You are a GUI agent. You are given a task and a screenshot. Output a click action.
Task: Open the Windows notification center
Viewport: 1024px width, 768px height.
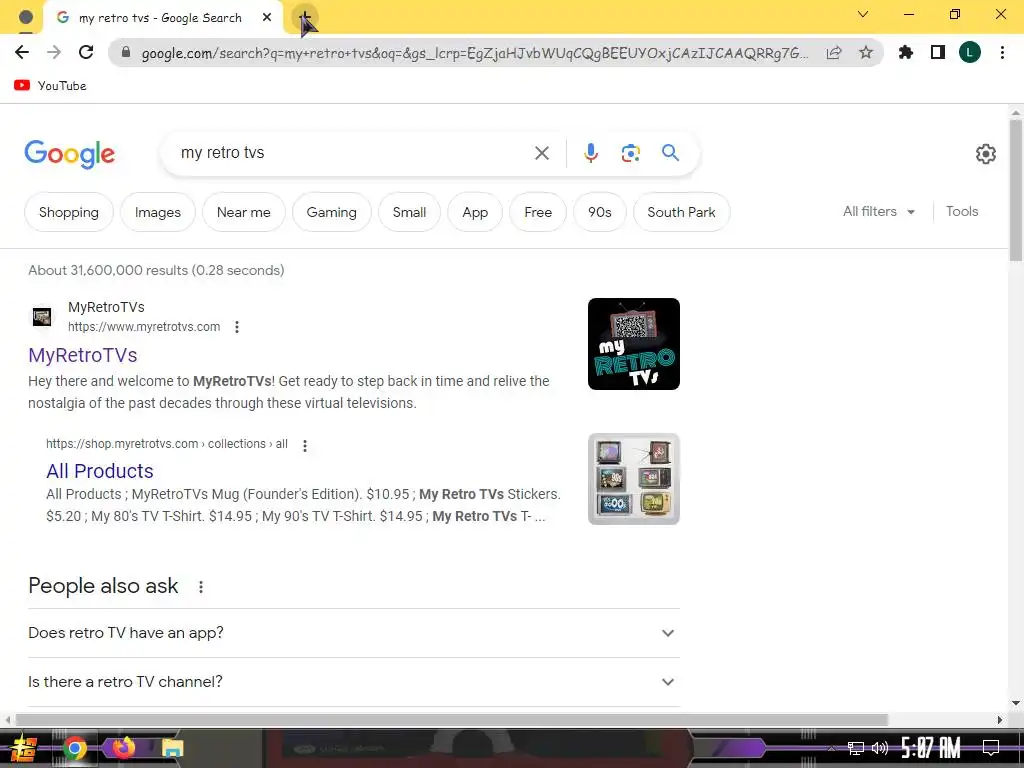tap(991, 748)
